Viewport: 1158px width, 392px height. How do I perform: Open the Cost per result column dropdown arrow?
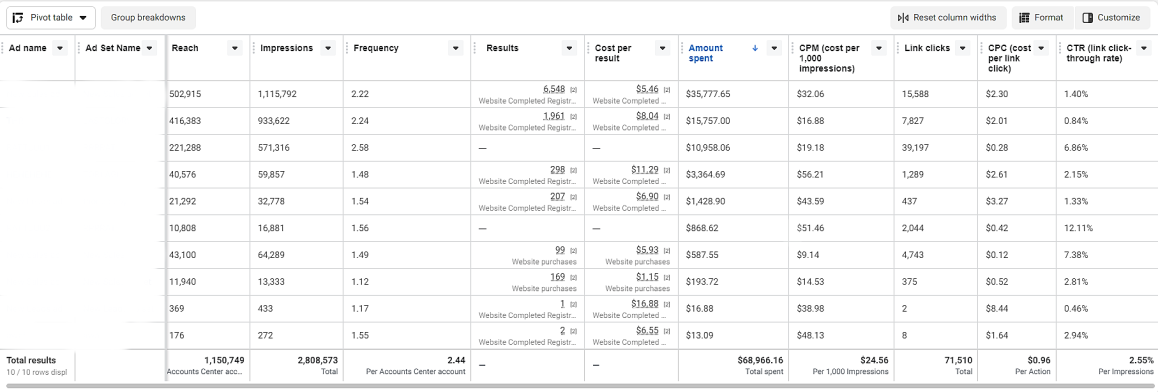(x=663, y=48)
